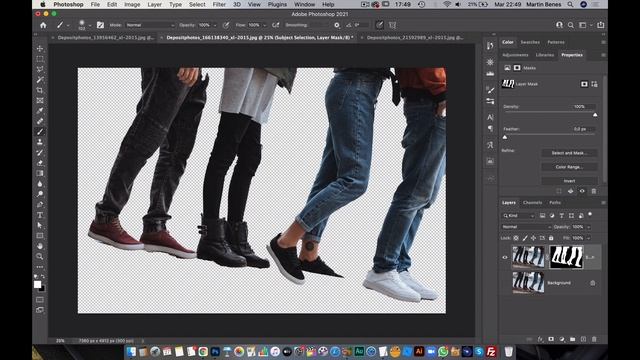Toggle lock image pixels brush icon
Screen dimensions: 640x360
coord(525,238)
